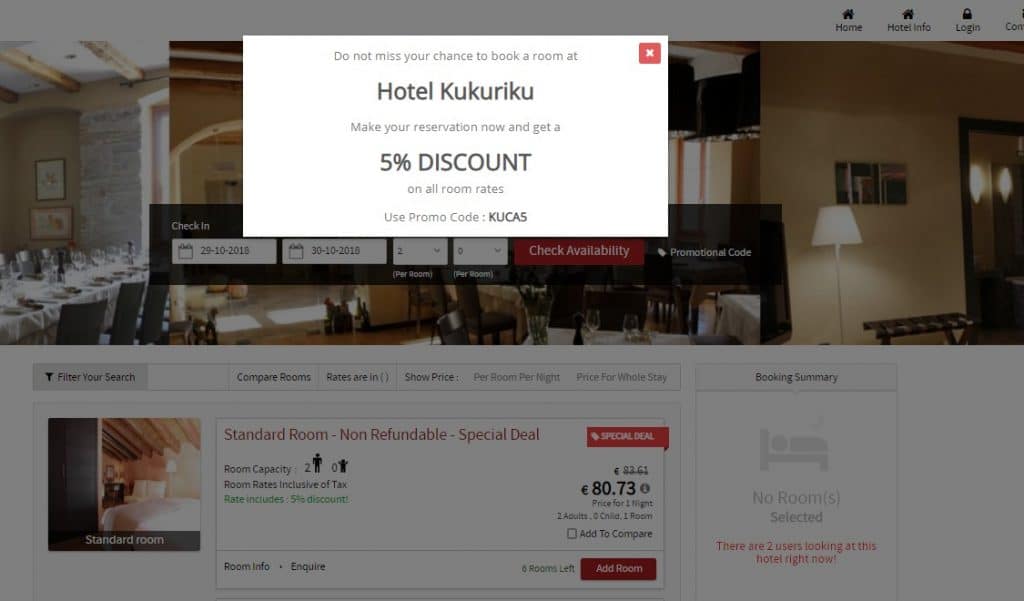Viewport: 1024px width, 601px height.
Task: Click the Check Availability button
Action: (579, 251)
